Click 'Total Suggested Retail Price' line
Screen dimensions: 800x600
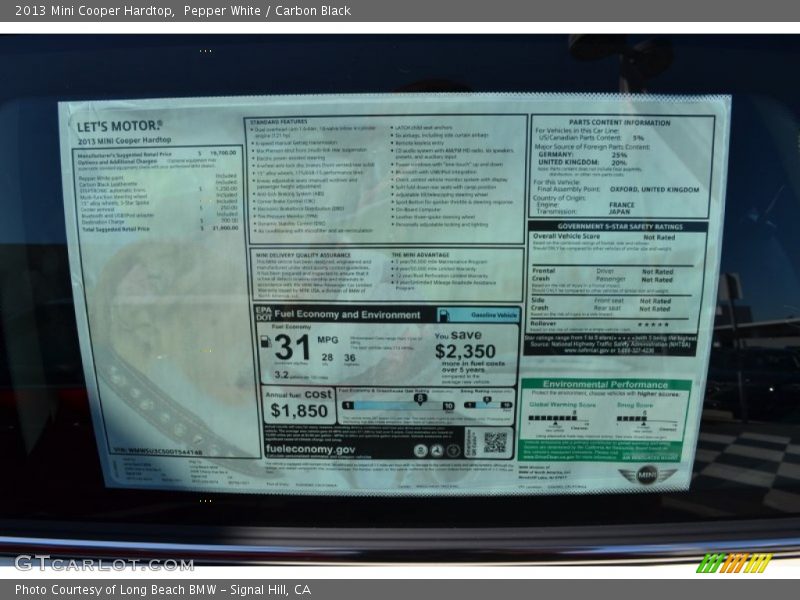[159, 229]
